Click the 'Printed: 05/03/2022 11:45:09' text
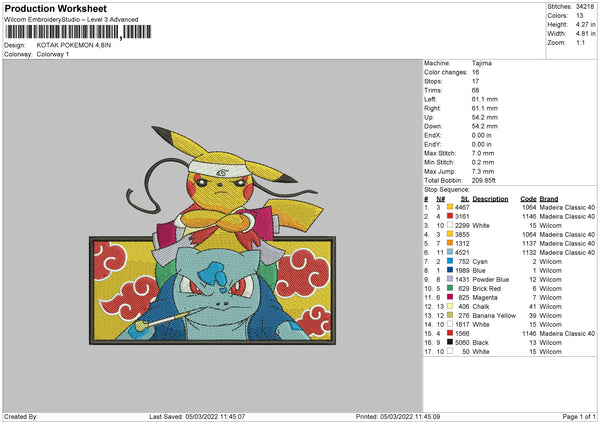The image size is (600, 424). click(398, 416)
